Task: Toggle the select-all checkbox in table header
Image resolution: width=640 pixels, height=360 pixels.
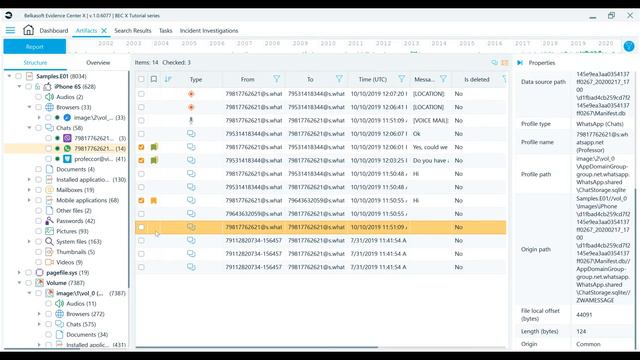Action: [x=141, y=79]
